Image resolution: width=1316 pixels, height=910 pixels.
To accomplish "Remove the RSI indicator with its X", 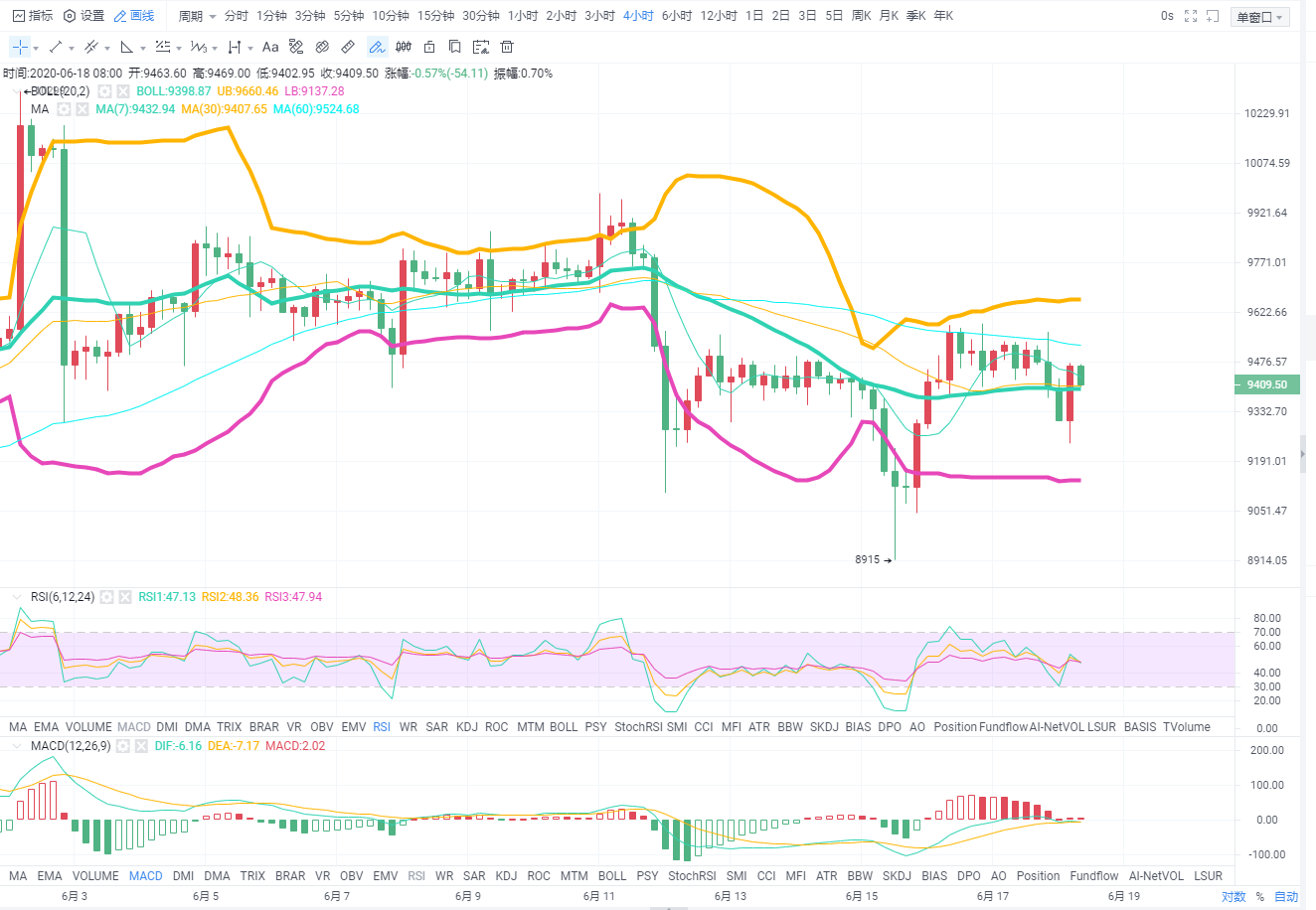I will pos(125,597).
